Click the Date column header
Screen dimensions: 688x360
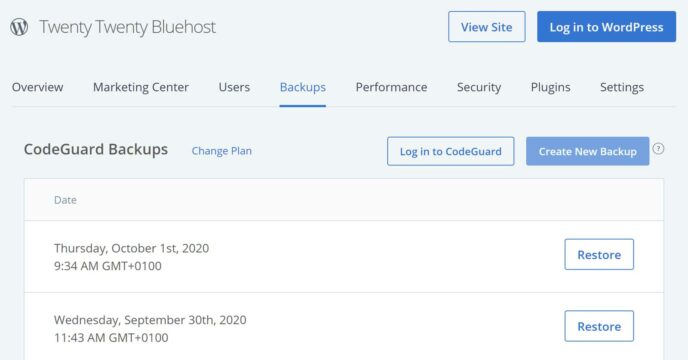click(65, 200)
